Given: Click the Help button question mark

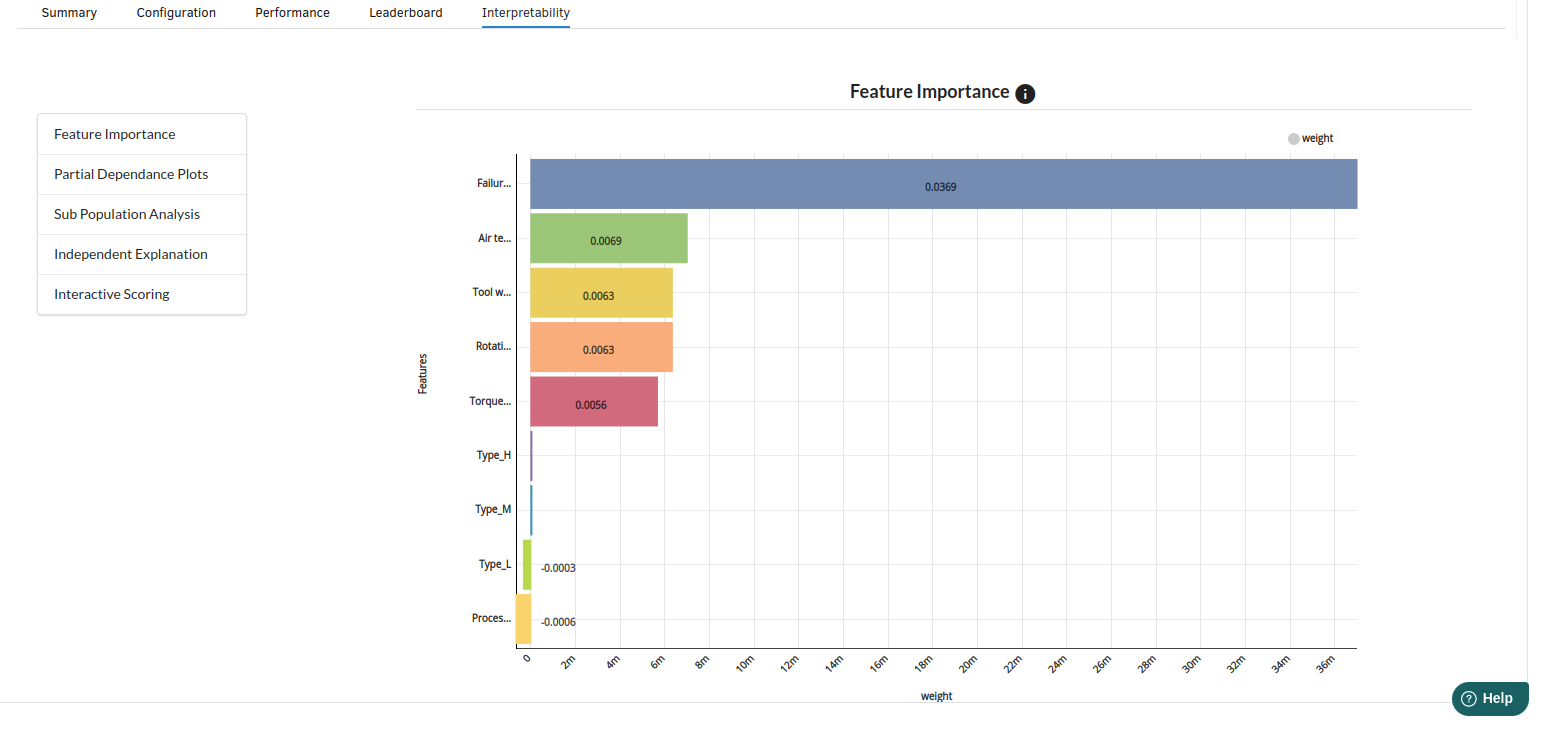Looking at the screenshot, I should pos(1468,699).
